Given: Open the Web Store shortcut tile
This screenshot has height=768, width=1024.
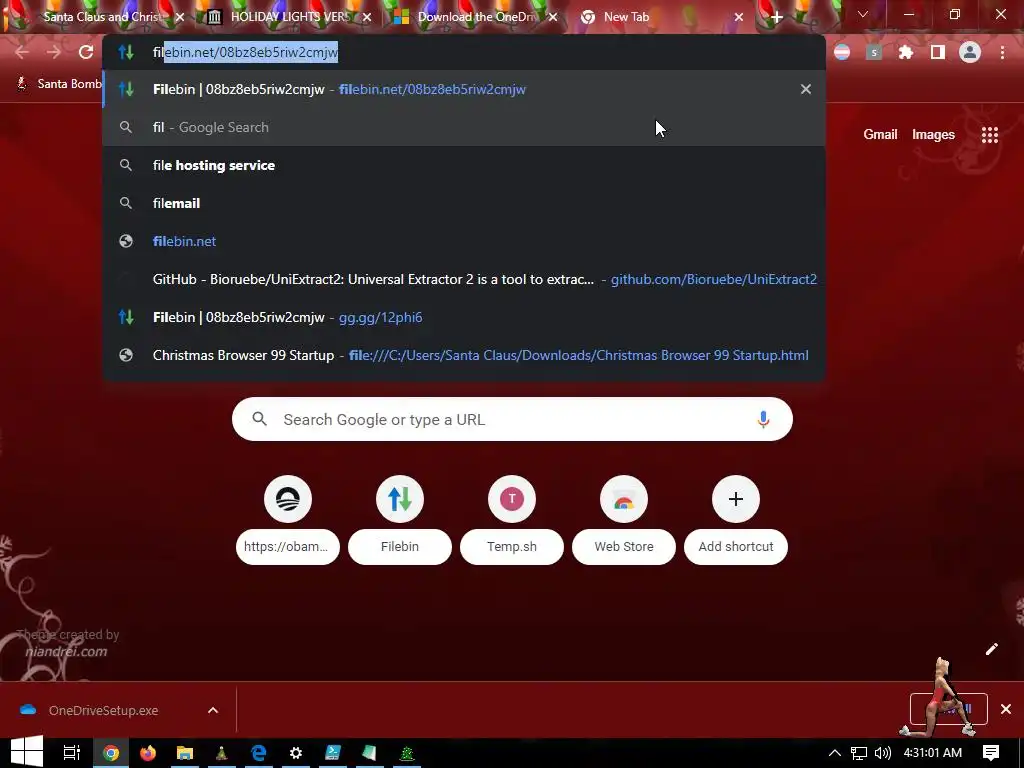Looking at the screenshot, I should point(624,519).
